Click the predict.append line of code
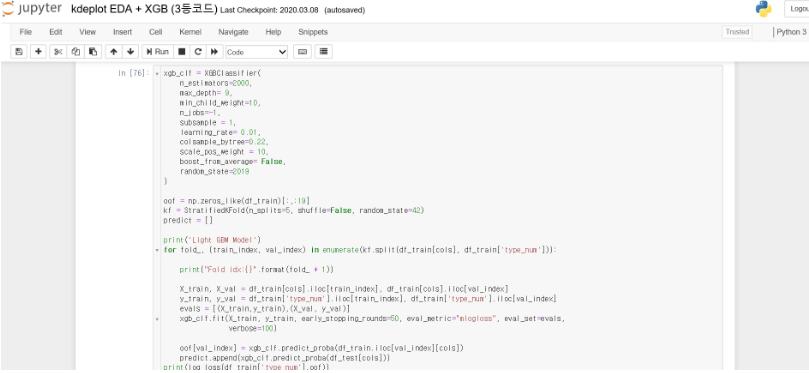The image size is (809, 373). click(284, 358)
